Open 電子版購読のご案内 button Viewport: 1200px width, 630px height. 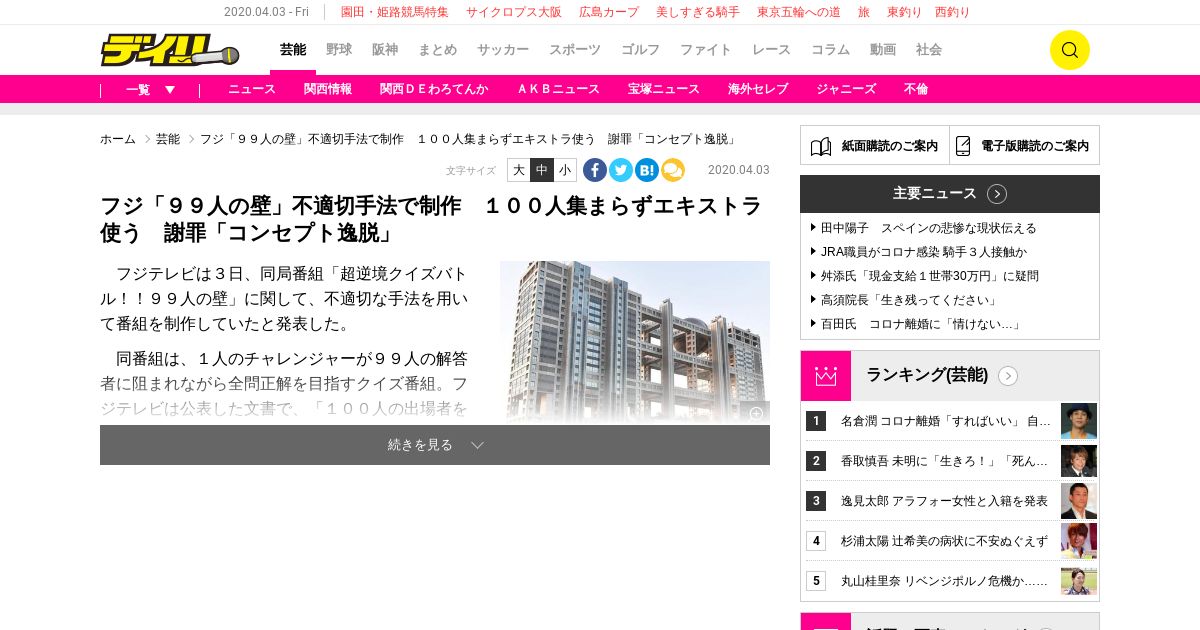click(1025, 145)
